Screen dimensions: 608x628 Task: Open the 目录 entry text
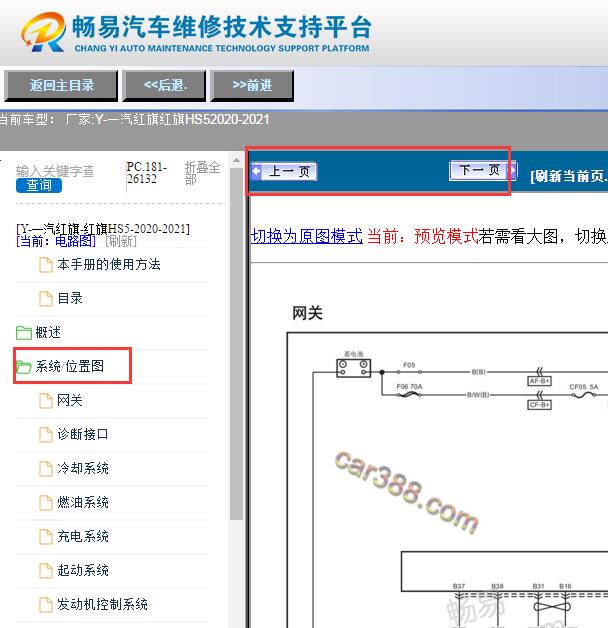pos(70,298)
